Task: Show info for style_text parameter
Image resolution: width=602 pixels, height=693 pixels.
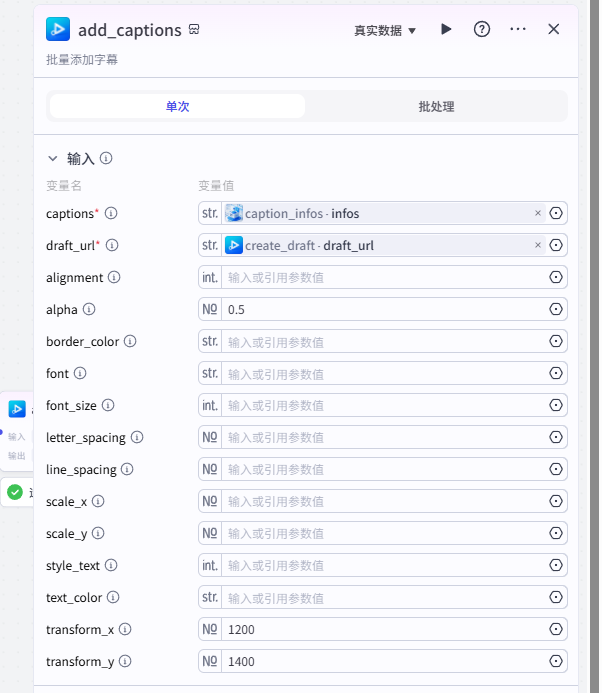Action: point(111,565)
